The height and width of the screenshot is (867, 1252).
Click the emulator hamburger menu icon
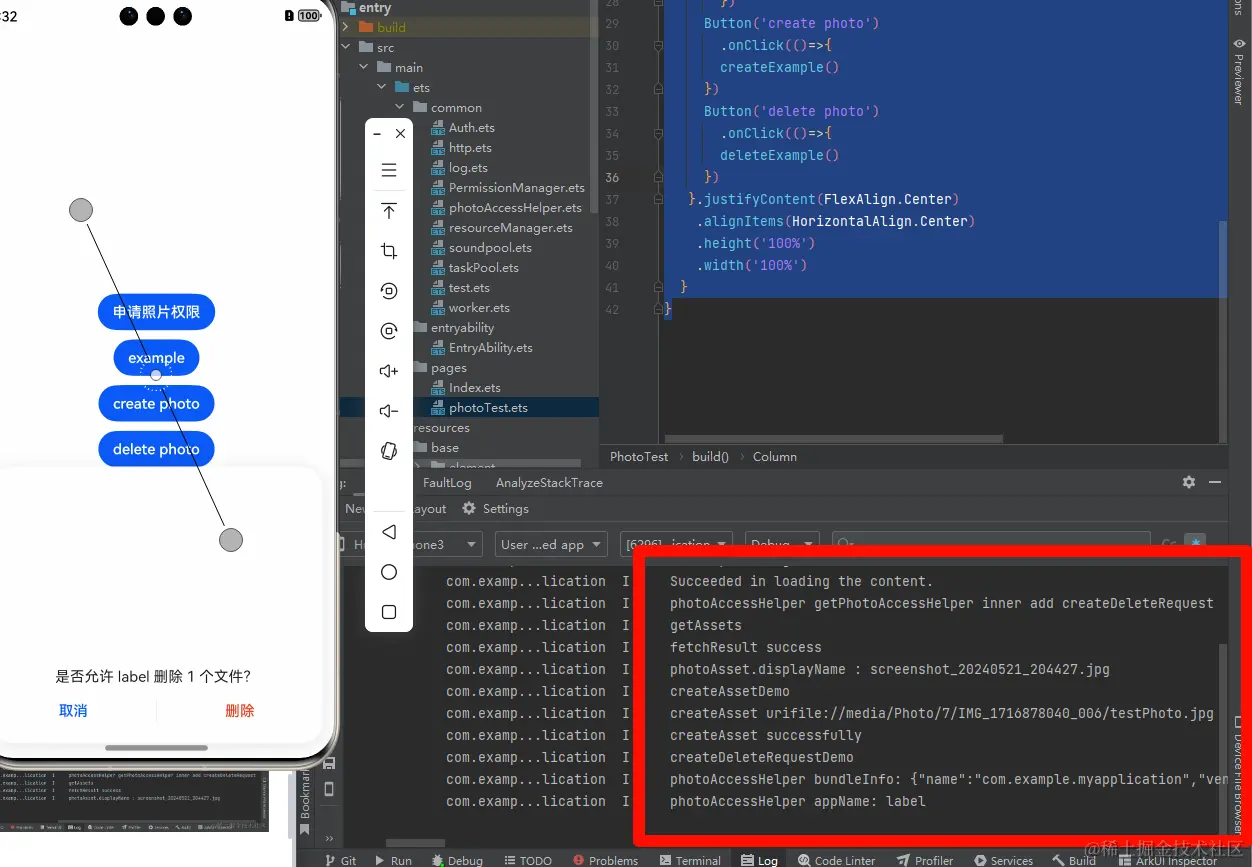[389, 170]
